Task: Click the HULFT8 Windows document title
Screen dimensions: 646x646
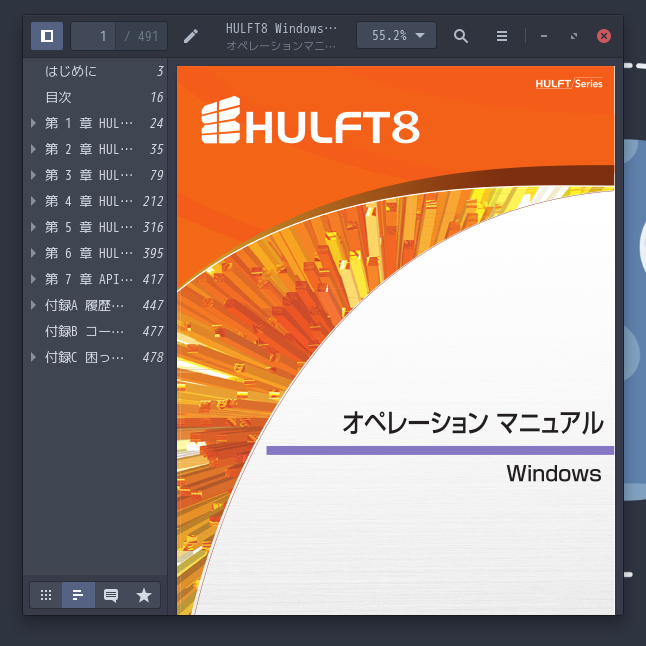Action: coord(281,28)
